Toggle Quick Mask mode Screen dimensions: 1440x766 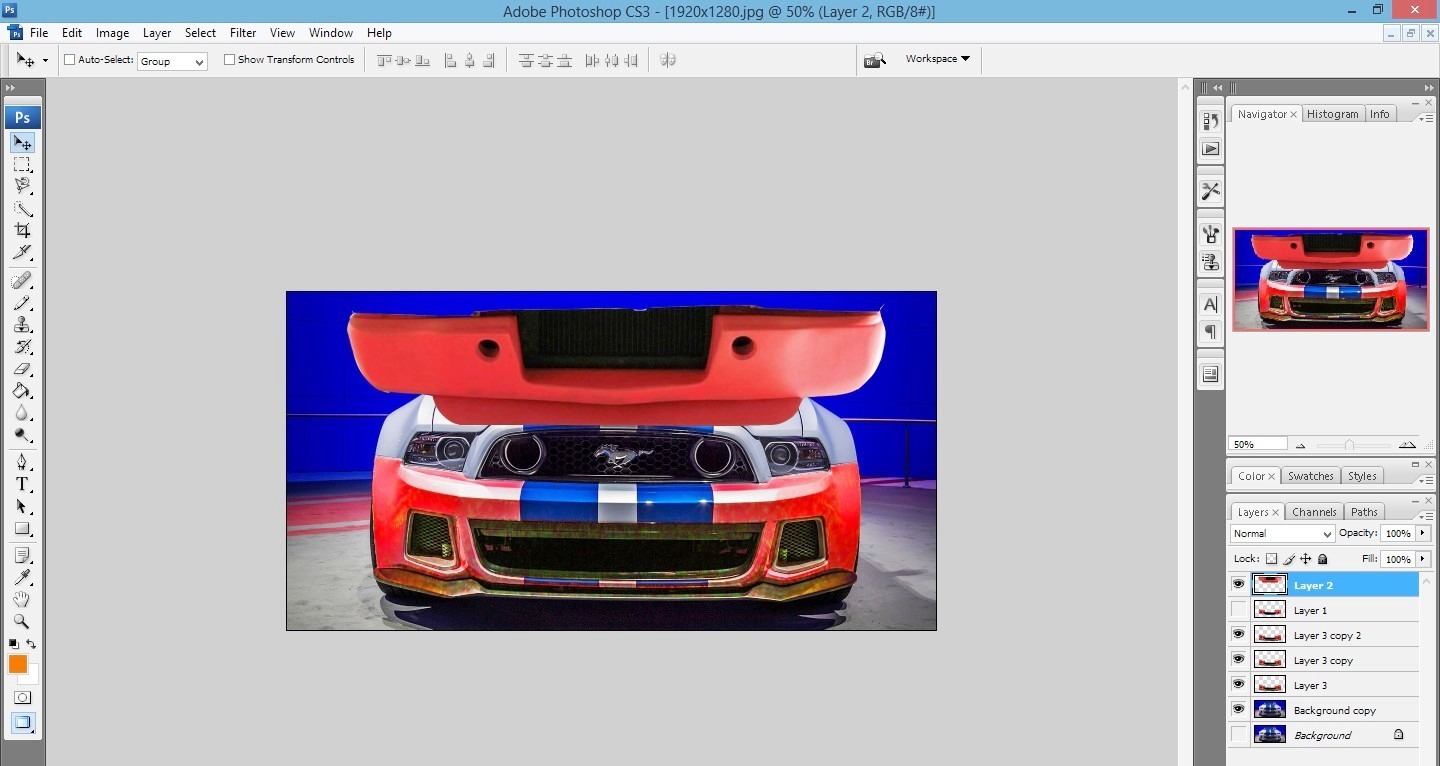[22, 697]
